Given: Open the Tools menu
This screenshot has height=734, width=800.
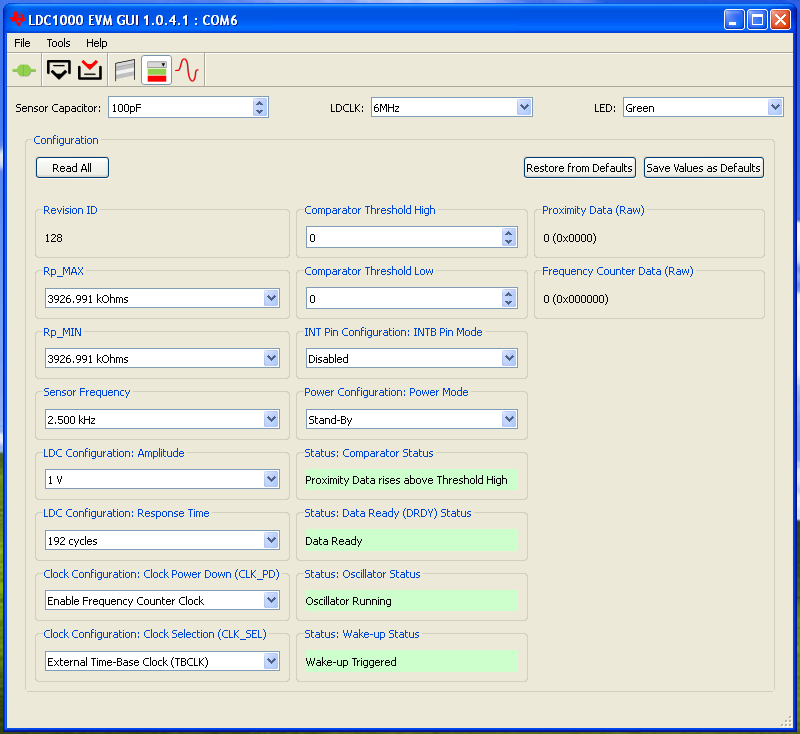Looking at the screenshot, I should pos(57,43).
